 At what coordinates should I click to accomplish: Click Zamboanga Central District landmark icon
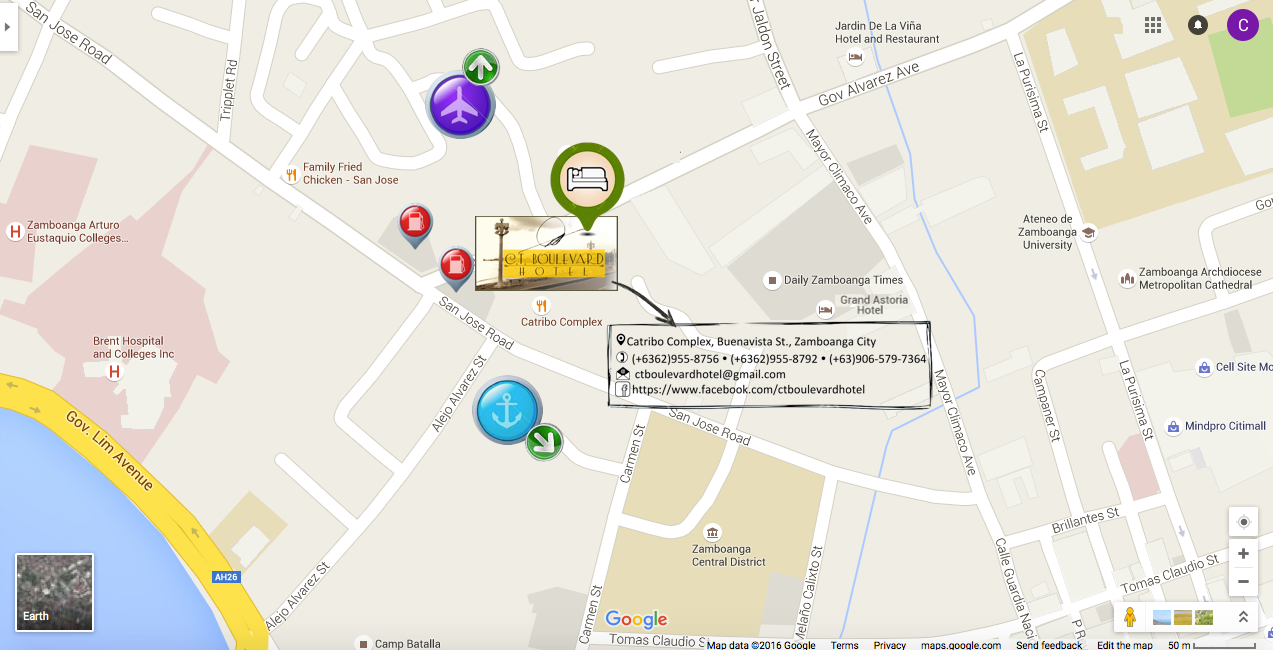tap(712, 531)
